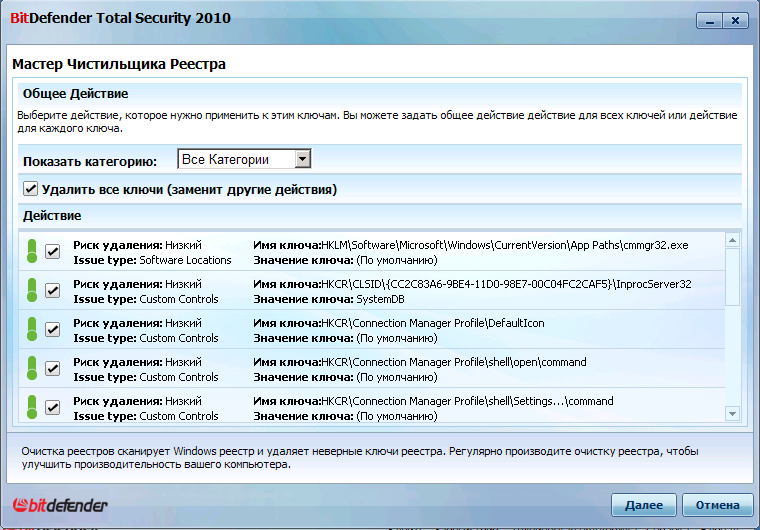Click the 'Далее' button
760x530 pixels.
[x=644, y=505]
